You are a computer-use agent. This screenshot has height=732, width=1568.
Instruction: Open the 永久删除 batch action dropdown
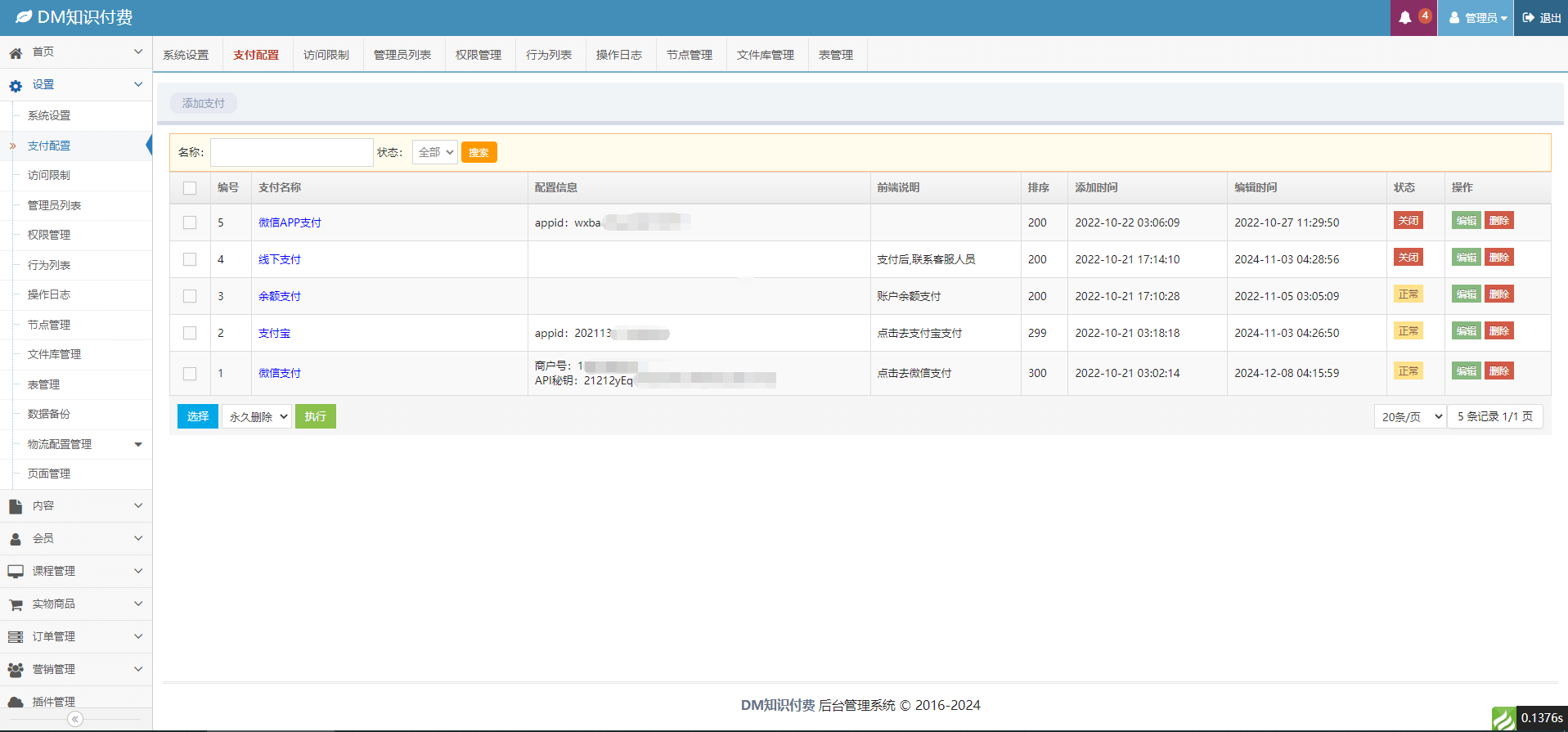tap(258, 416)
